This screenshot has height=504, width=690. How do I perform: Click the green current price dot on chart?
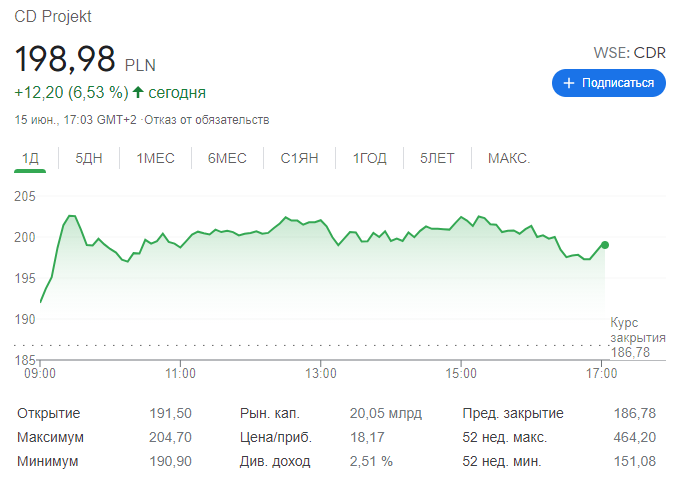(x=605, y=245)
